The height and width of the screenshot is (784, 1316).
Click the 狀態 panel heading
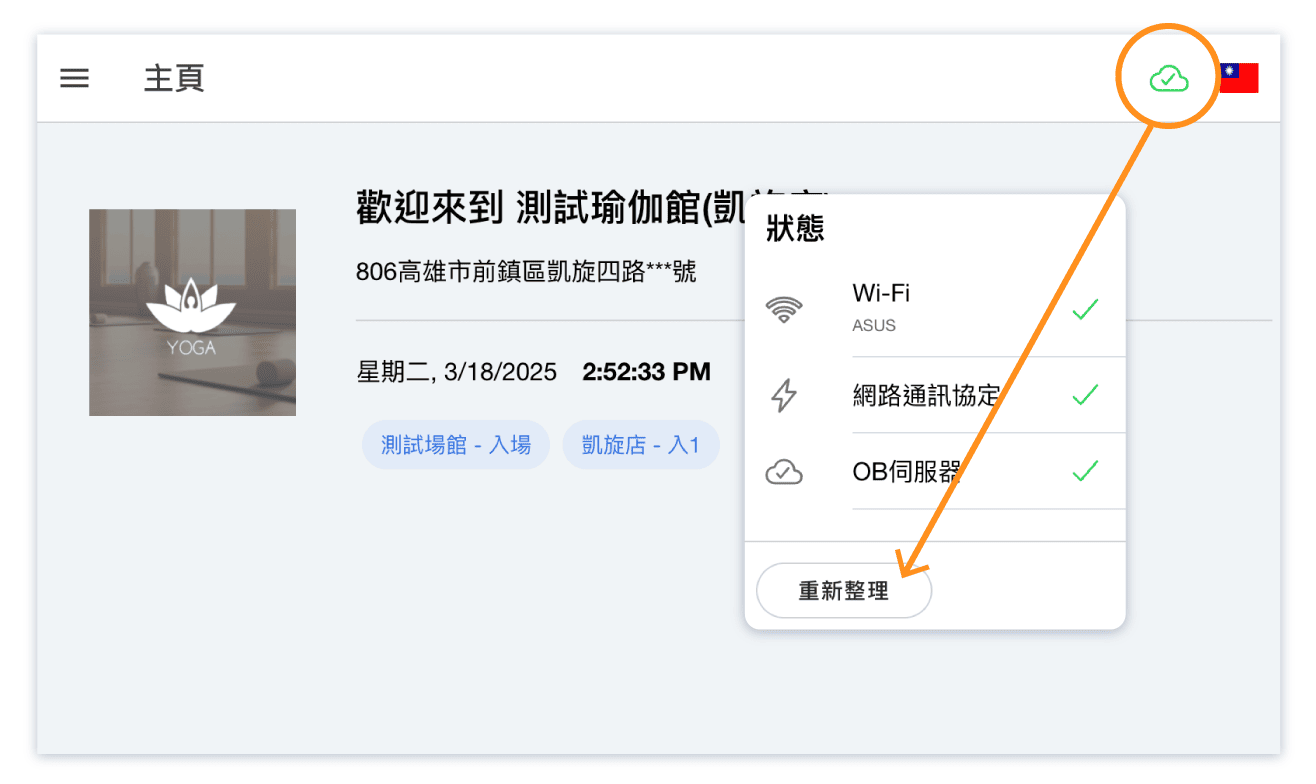(795, 229)
